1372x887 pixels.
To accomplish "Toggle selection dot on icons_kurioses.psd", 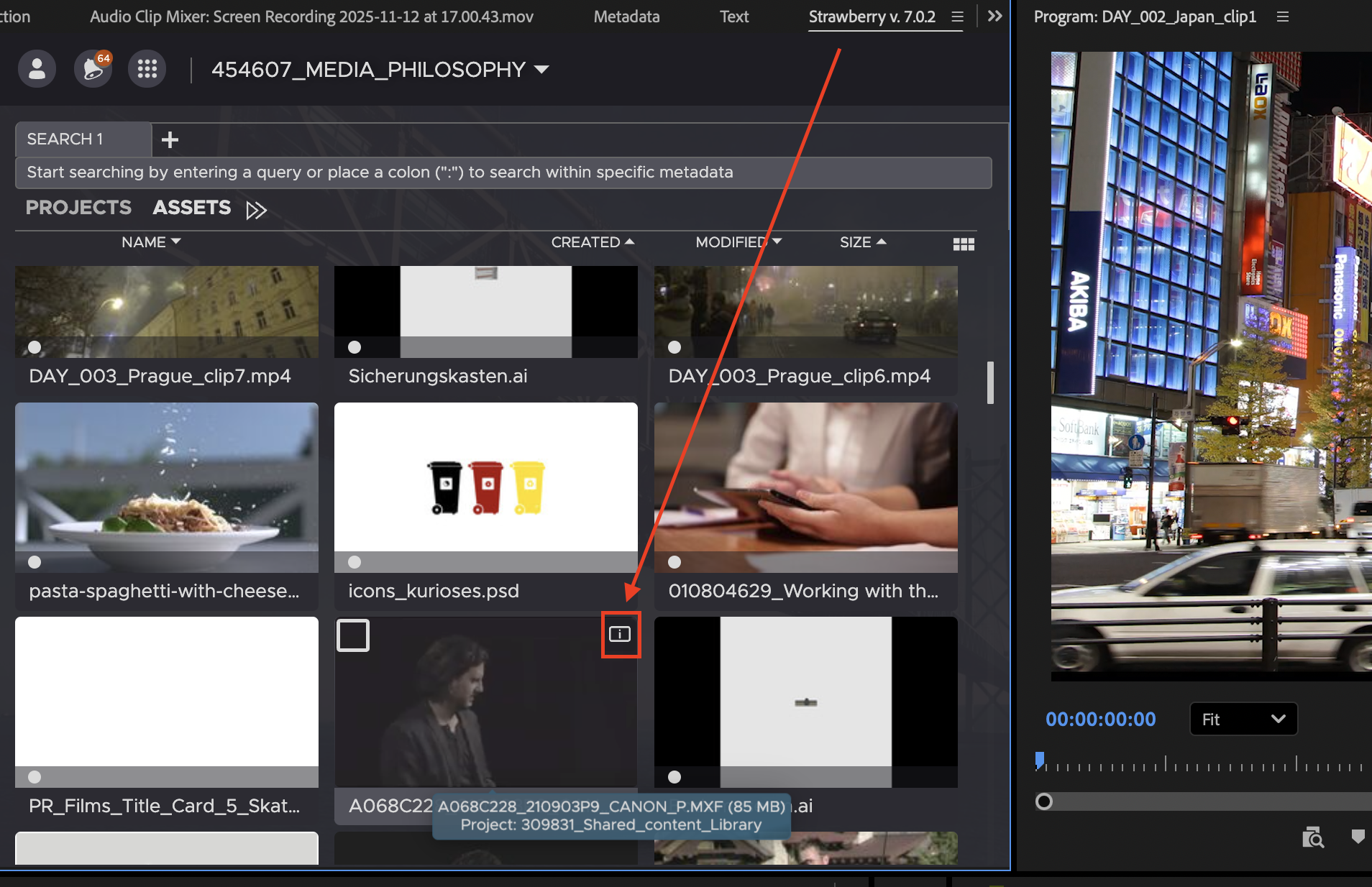I will 355,562.
